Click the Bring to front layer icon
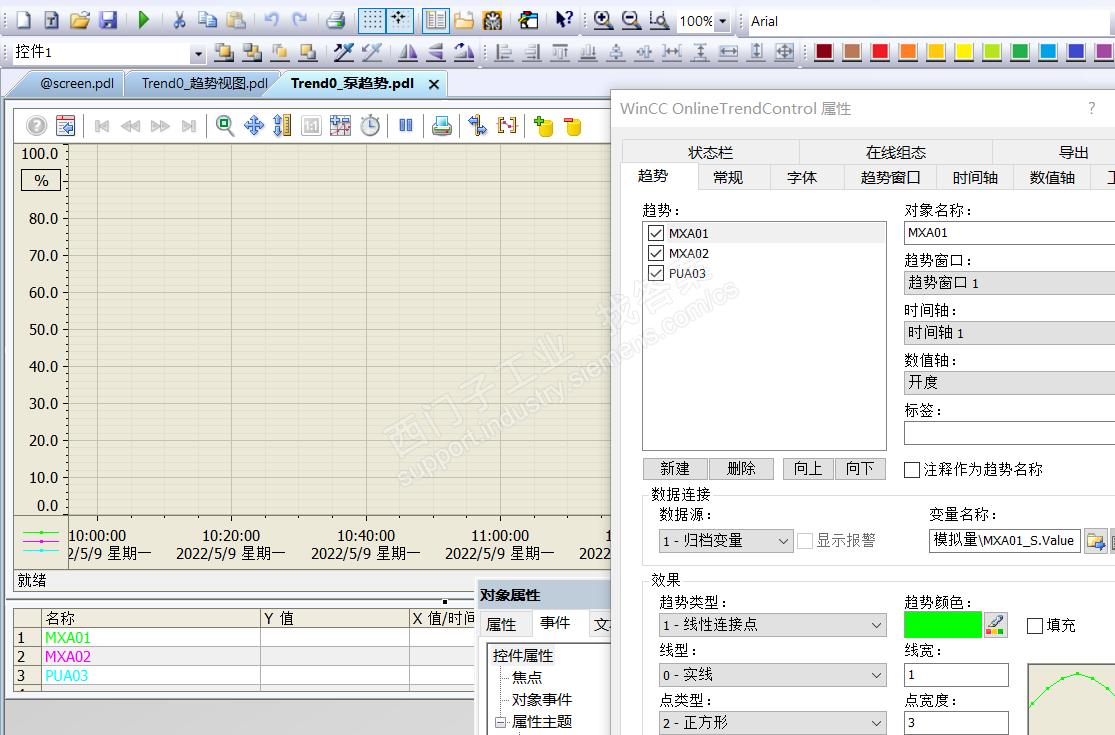This screenshot has height=735, width=1115. pyautogui.click(x=224, y=51)
